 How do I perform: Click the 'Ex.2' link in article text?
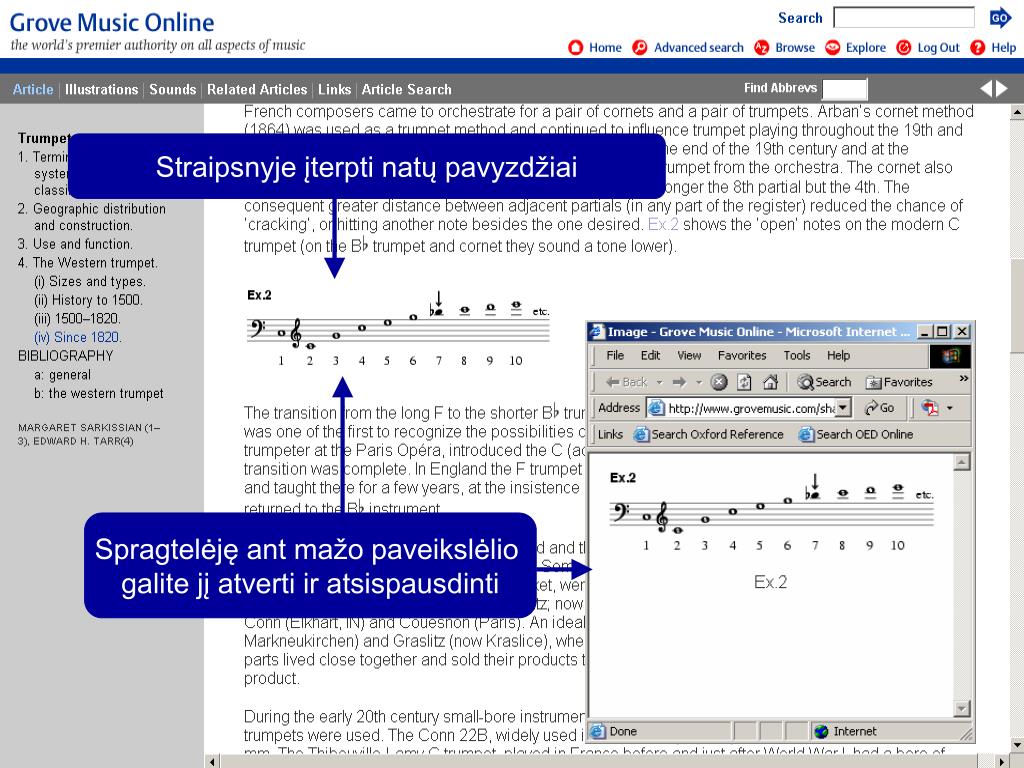coord(663,225)
